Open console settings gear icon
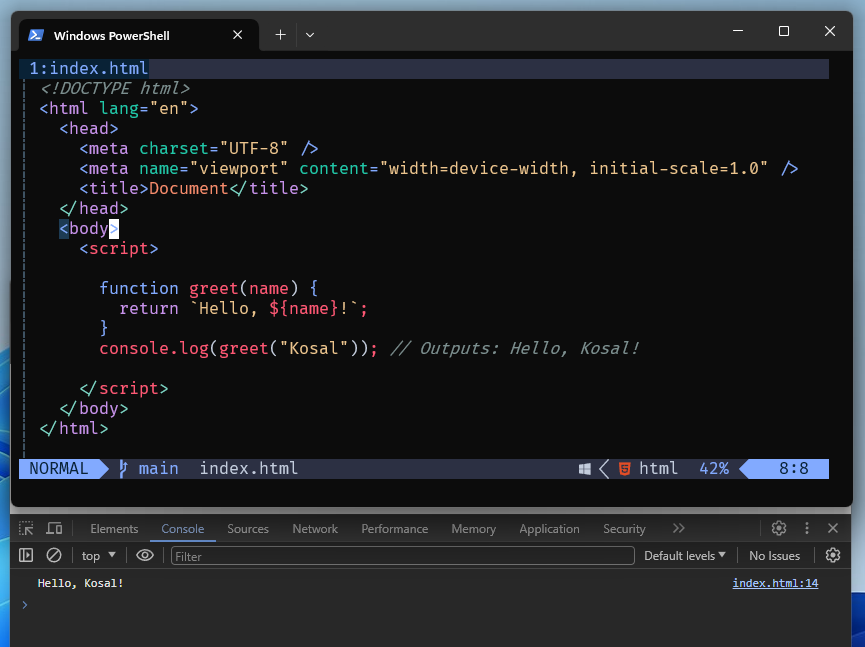 coord(833,555)
